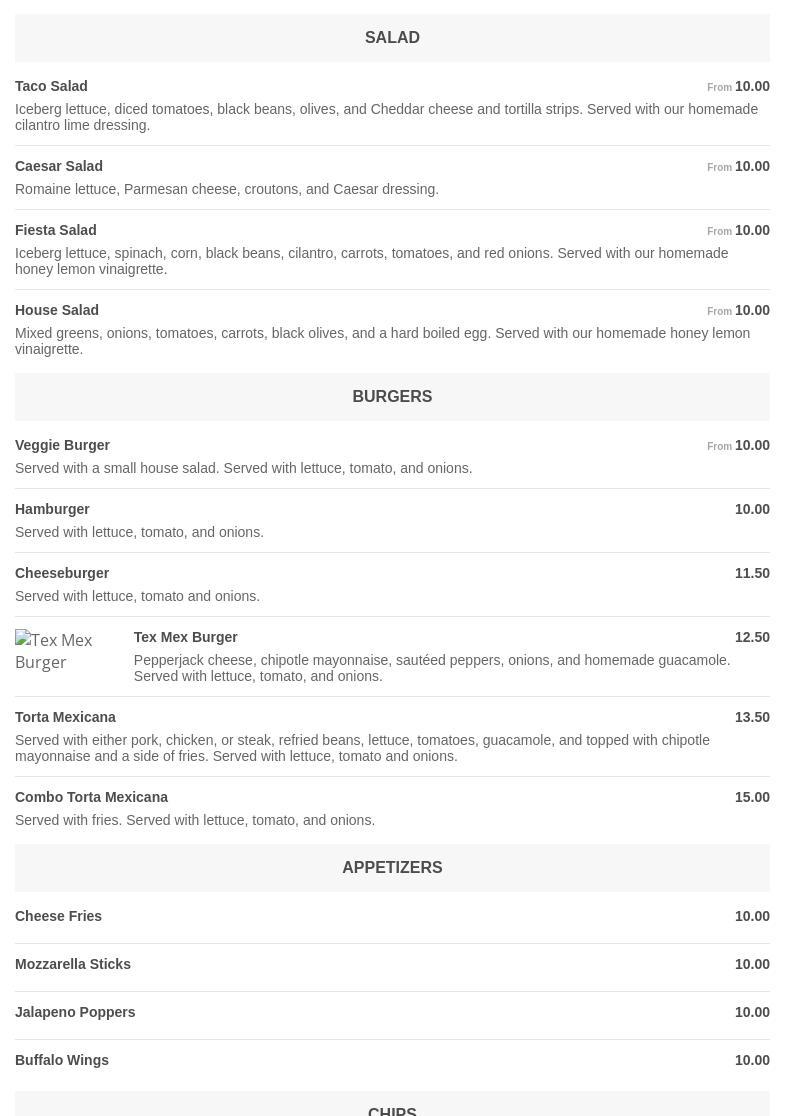Open the Cheese Fries appetizer
This screenshot has height=1116, width=785.
click(58, 916)
